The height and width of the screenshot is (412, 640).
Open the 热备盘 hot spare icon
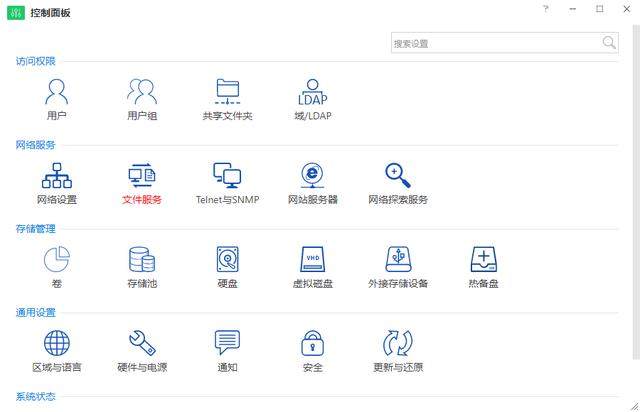click(484, 260)
